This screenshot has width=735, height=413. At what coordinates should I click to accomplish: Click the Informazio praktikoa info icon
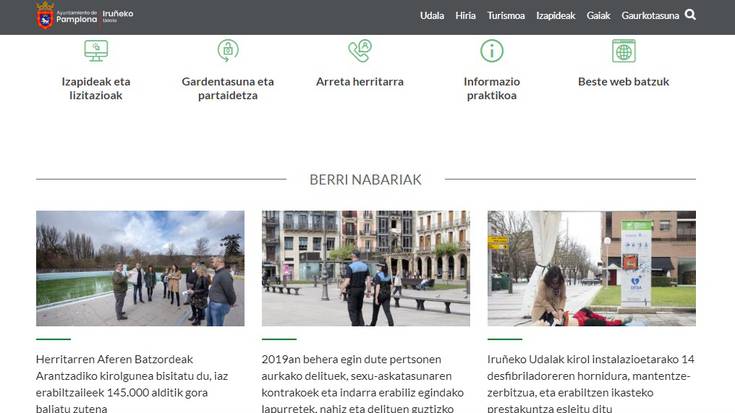492,51
